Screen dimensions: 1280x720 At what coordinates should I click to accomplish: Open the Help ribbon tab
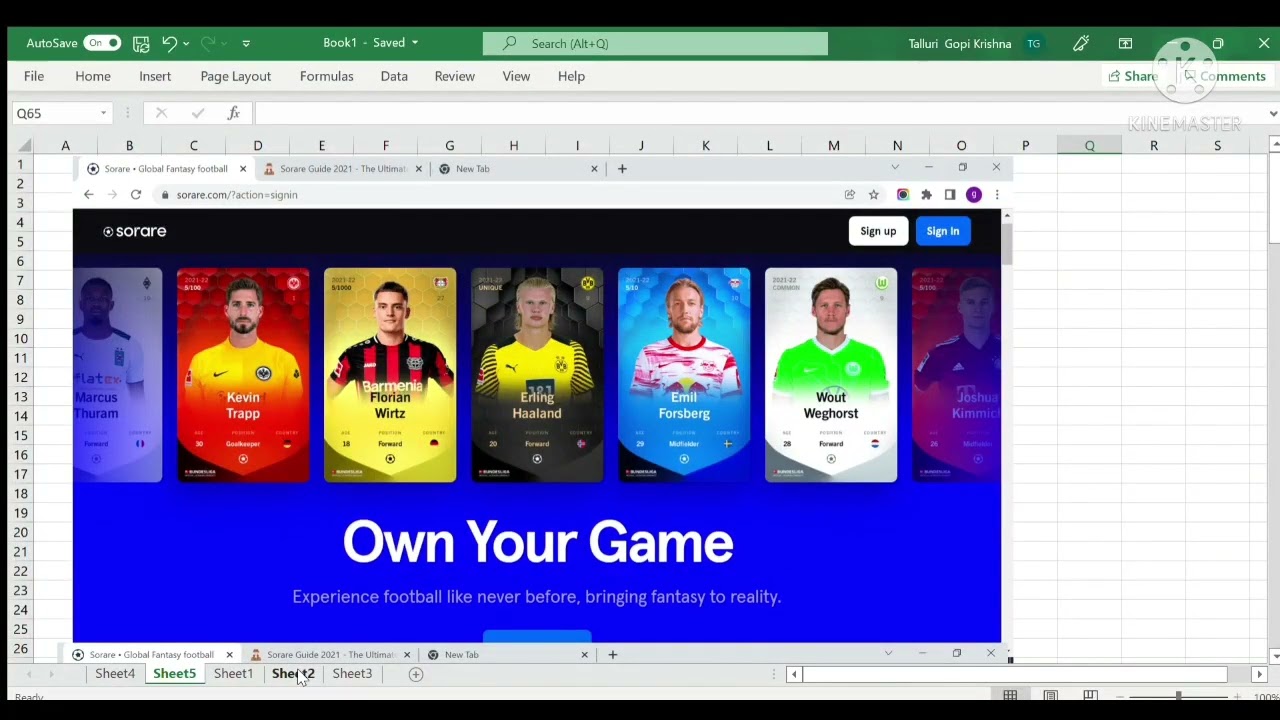click(x=571, y=76)
